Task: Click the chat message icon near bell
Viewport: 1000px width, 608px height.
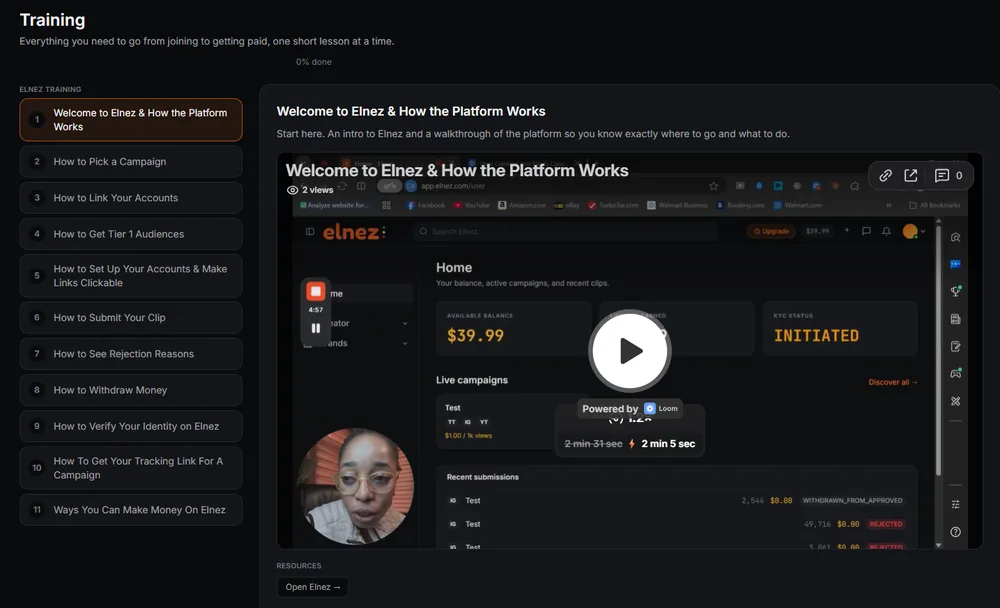Action: [x=866, y=231]
